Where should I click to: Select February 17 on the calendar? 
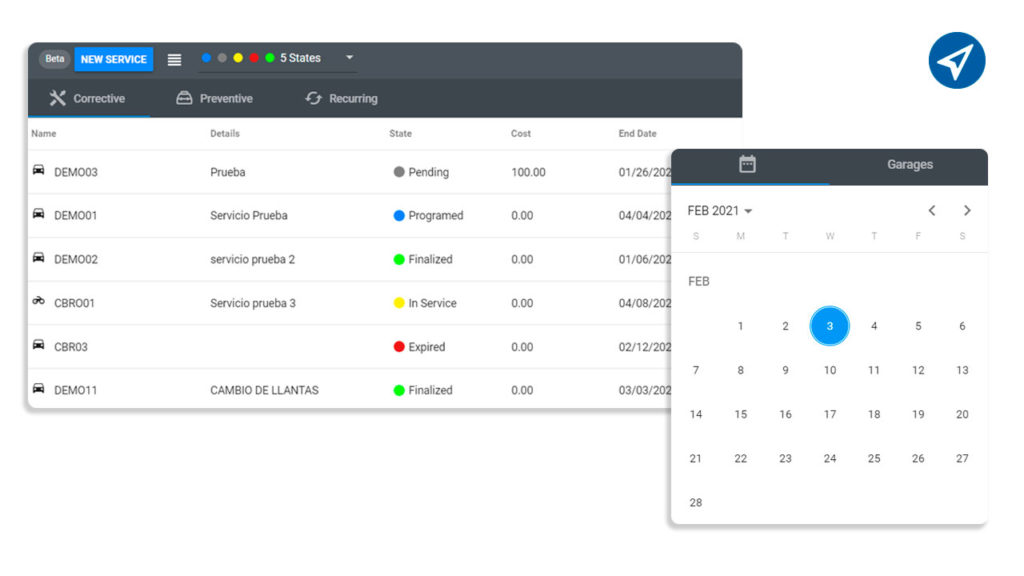point(829,414)
